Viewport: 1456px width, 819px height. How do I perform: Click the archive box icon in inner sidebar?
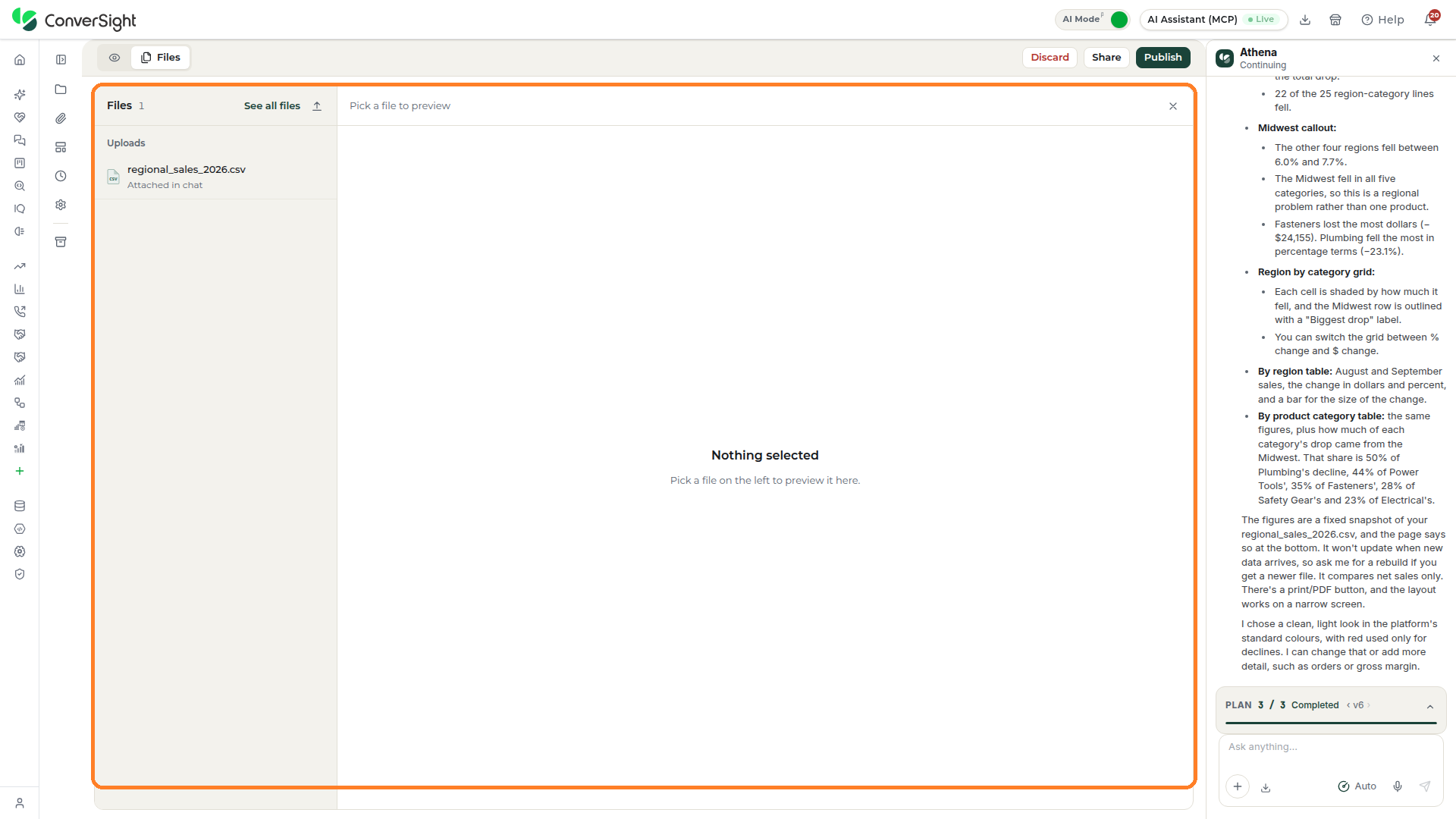(61, 242)
